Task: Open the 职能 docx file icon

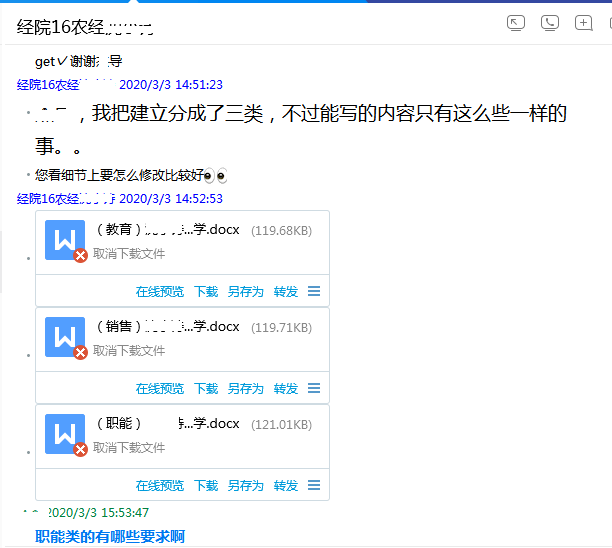Action: point(65,434)
